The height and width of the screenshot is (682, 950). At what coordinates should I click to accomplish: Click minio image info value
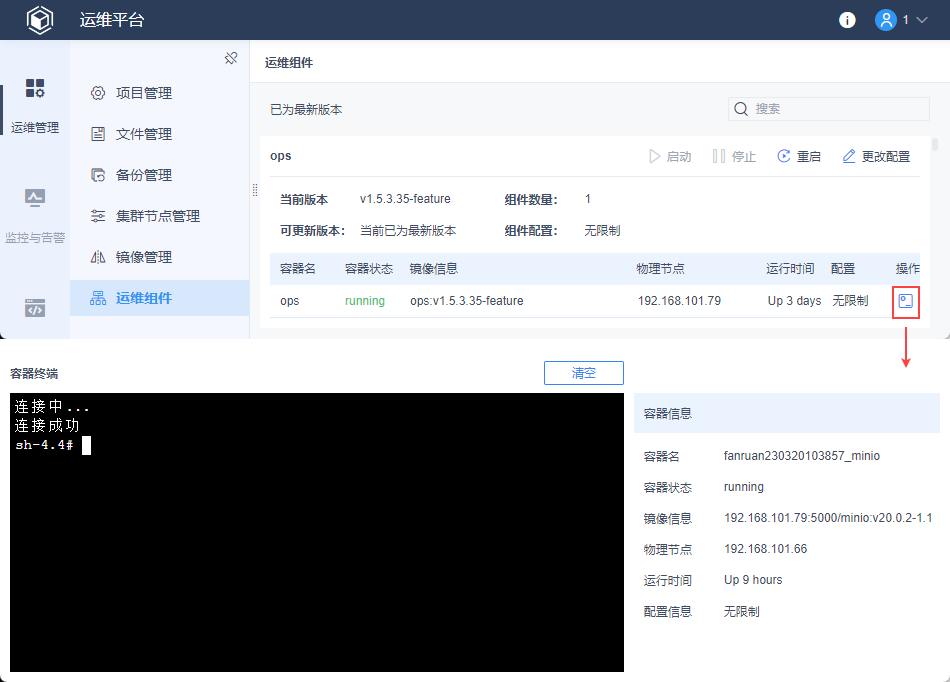click(828, 518)
